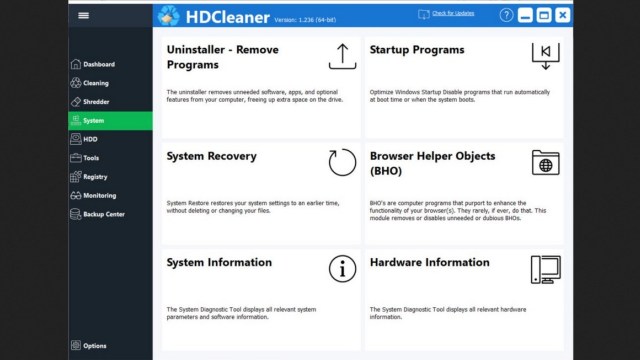Viewport: 640px width, 360px height.
Task: Click the update monitor icon in header
Action: [424, 15]
